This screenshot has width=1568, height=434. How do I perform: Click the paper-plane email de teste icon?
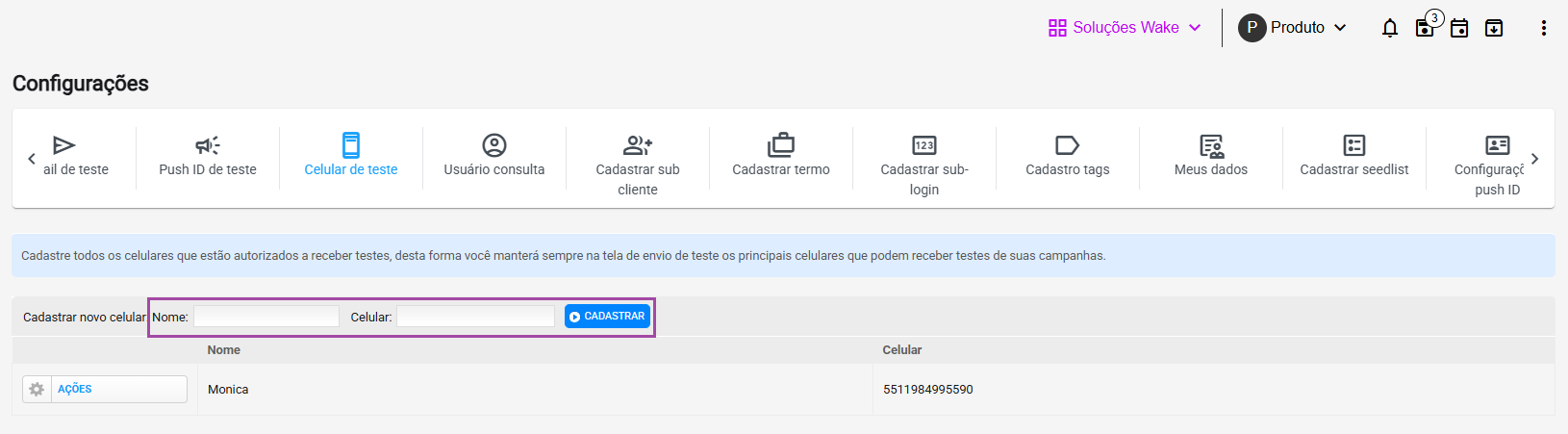coord(64,145)
